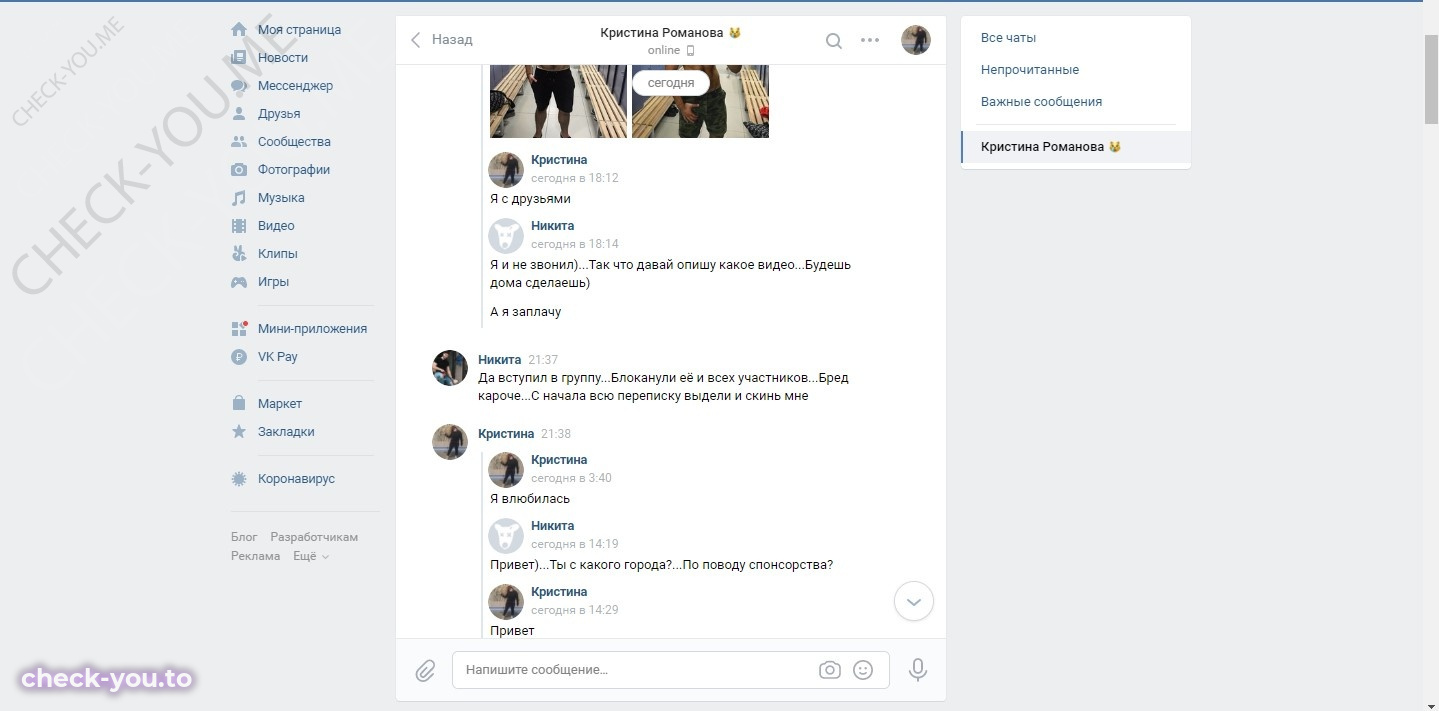This screenshot has height=711, width=1439.
Task: Open Новости news icon
Action: [x=239, y=58]
